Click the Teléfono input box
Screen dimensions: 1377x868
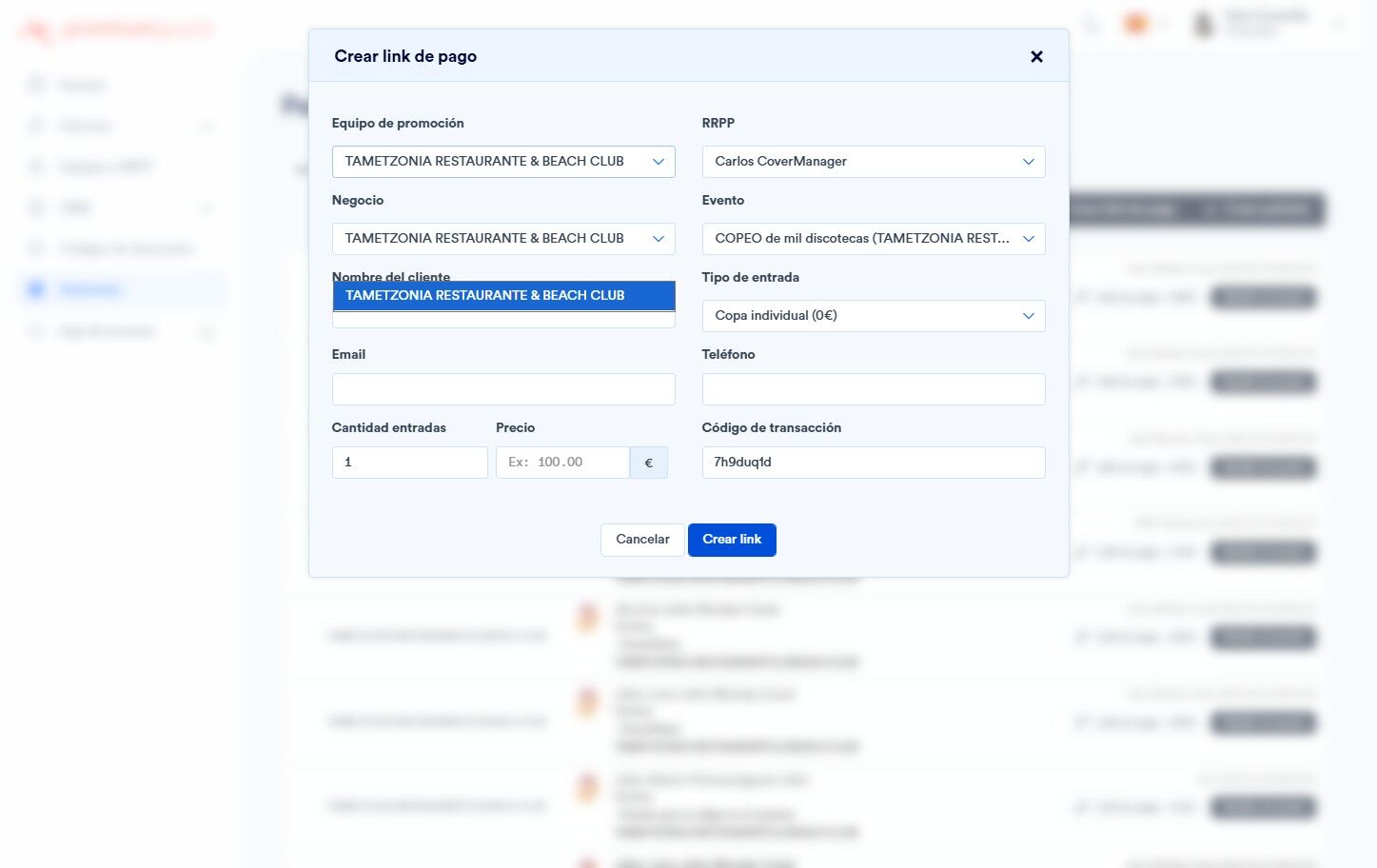click(x=874, y=389)
